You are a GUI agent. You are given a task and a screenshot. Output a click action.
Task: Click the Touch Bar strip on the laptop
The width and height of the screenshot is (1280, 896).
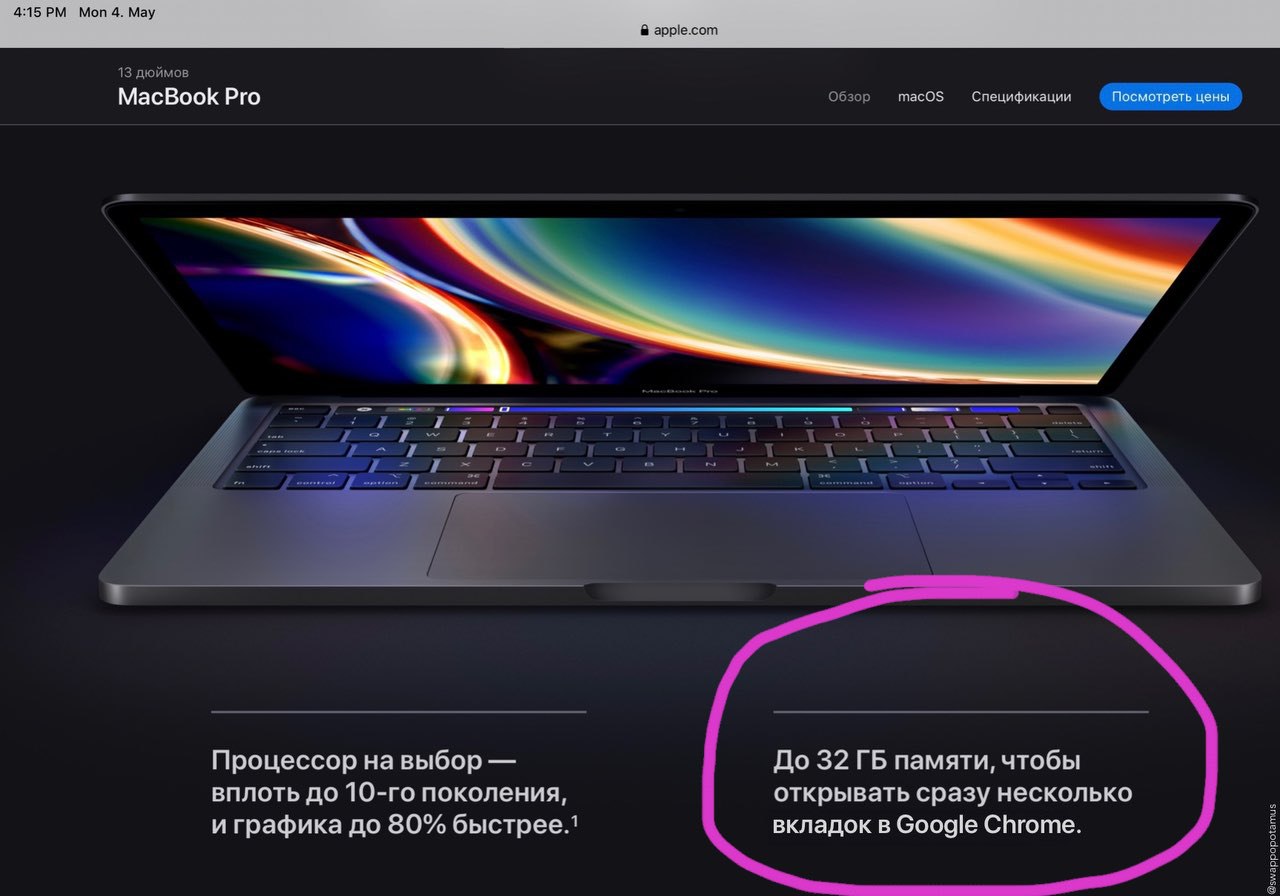point(690,409)
